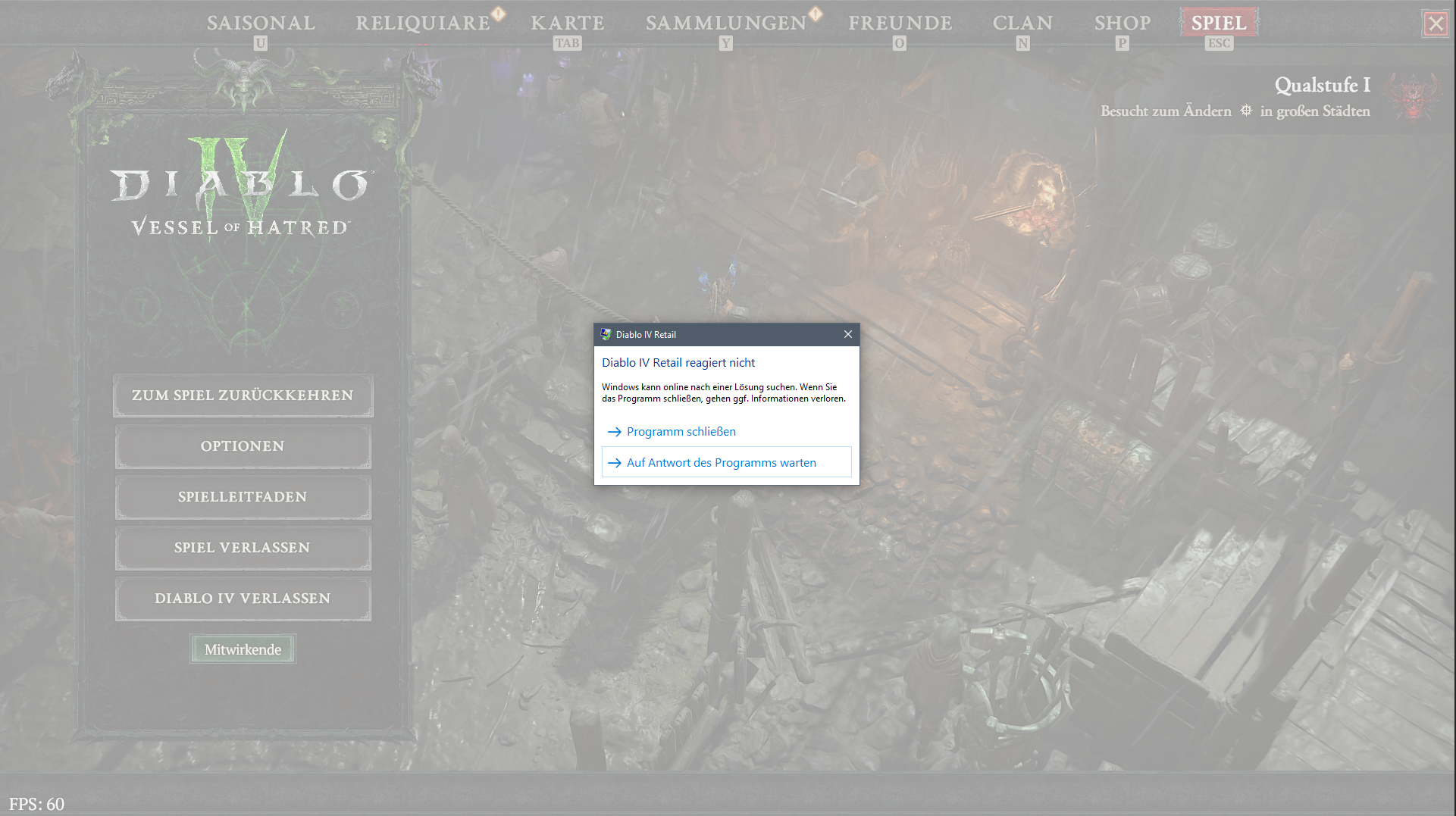Click the P key hint under Shop

(x=1122, y=43)
